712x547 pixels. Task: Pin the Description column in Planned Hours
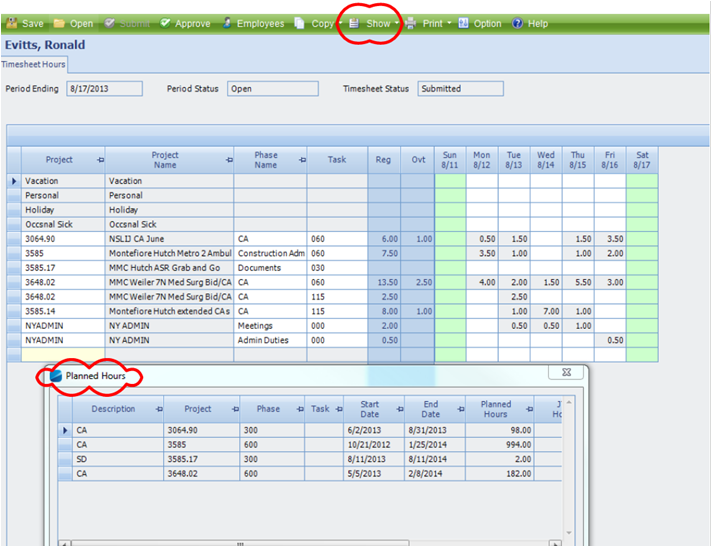pyautogui.click(x=159, y=409)
